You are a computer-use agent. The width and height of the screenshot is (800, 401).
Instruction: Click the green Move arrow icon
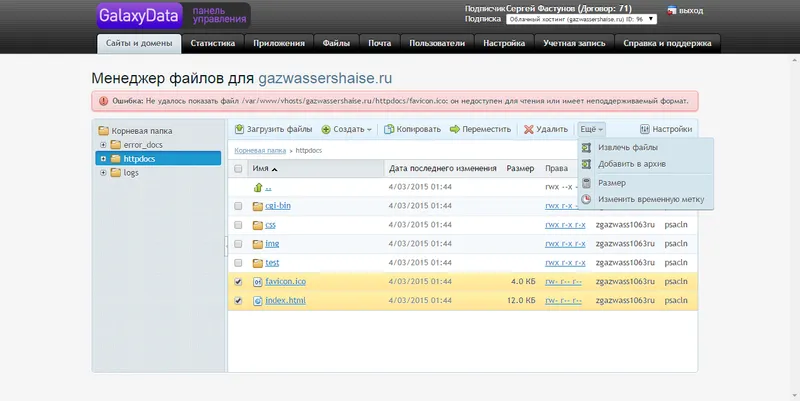point(455,129)
